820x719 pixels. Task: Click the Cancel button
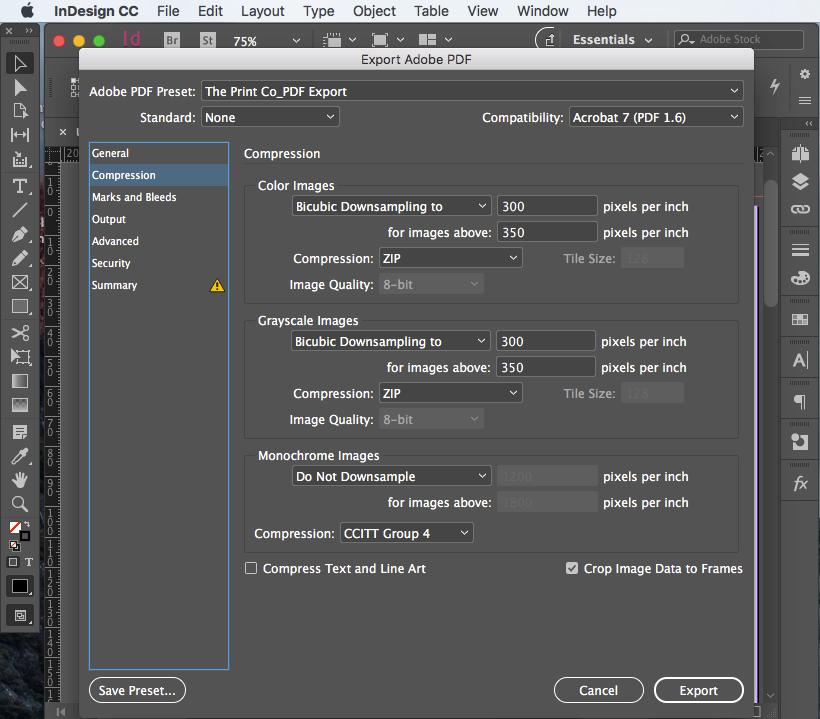pyautogui.click(x=598, y=690)
